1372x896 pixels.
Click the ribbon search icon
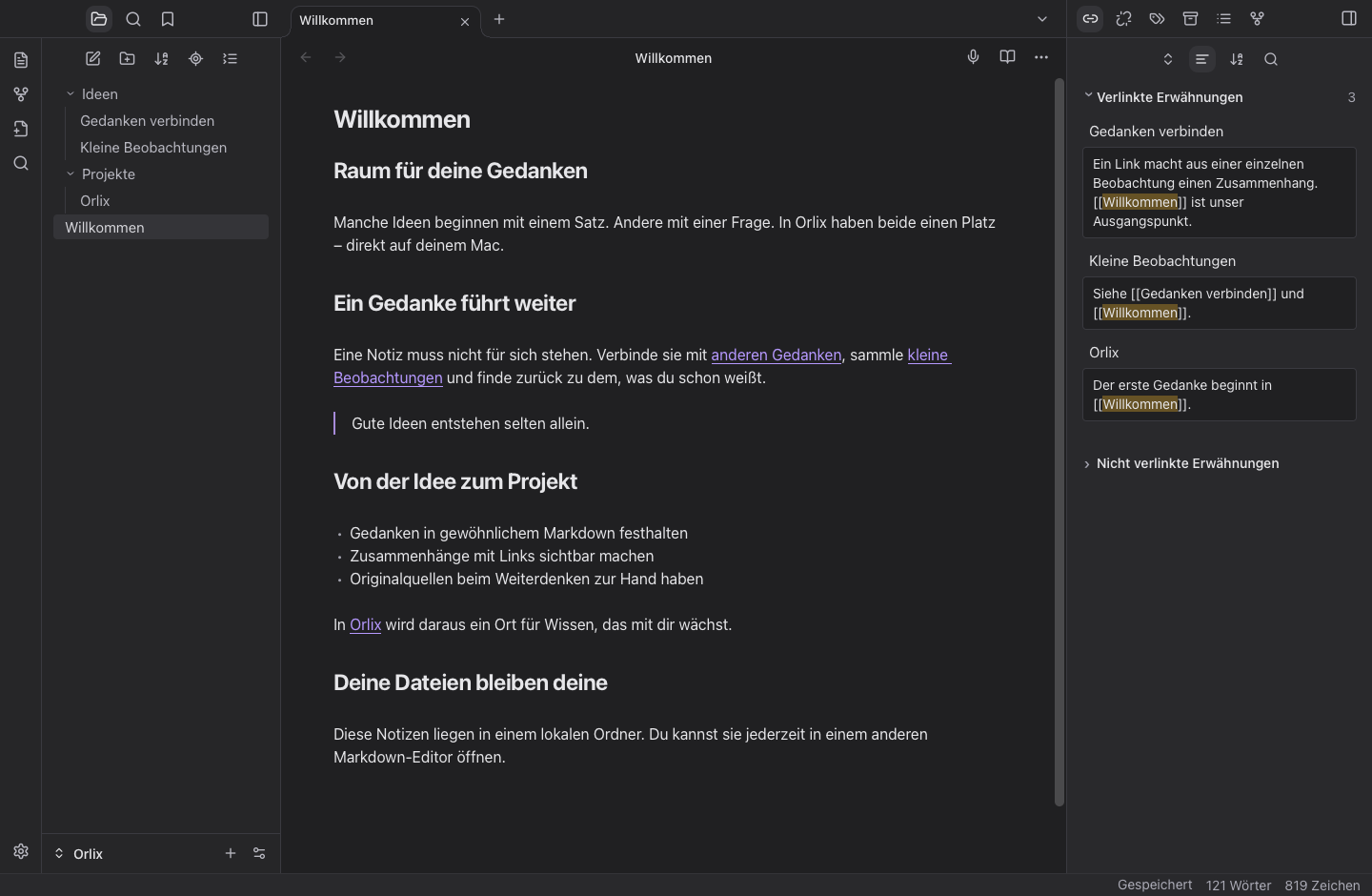tap(21, 164)
